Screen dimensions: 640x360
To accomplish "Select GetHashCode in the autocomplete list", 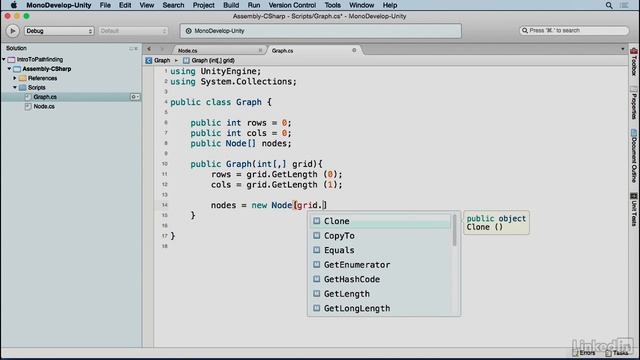I will pos(381,280).
